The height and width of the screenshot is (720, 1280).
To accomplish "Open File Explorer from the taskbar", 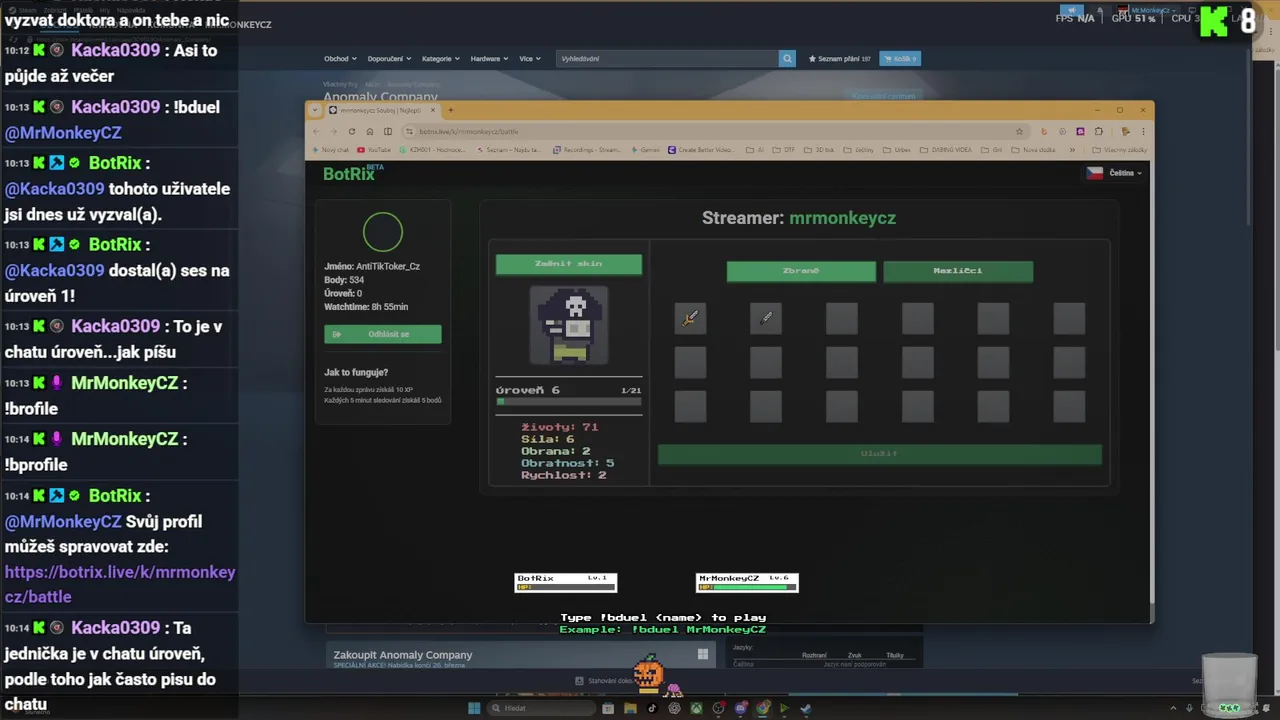I will point(630,708).
